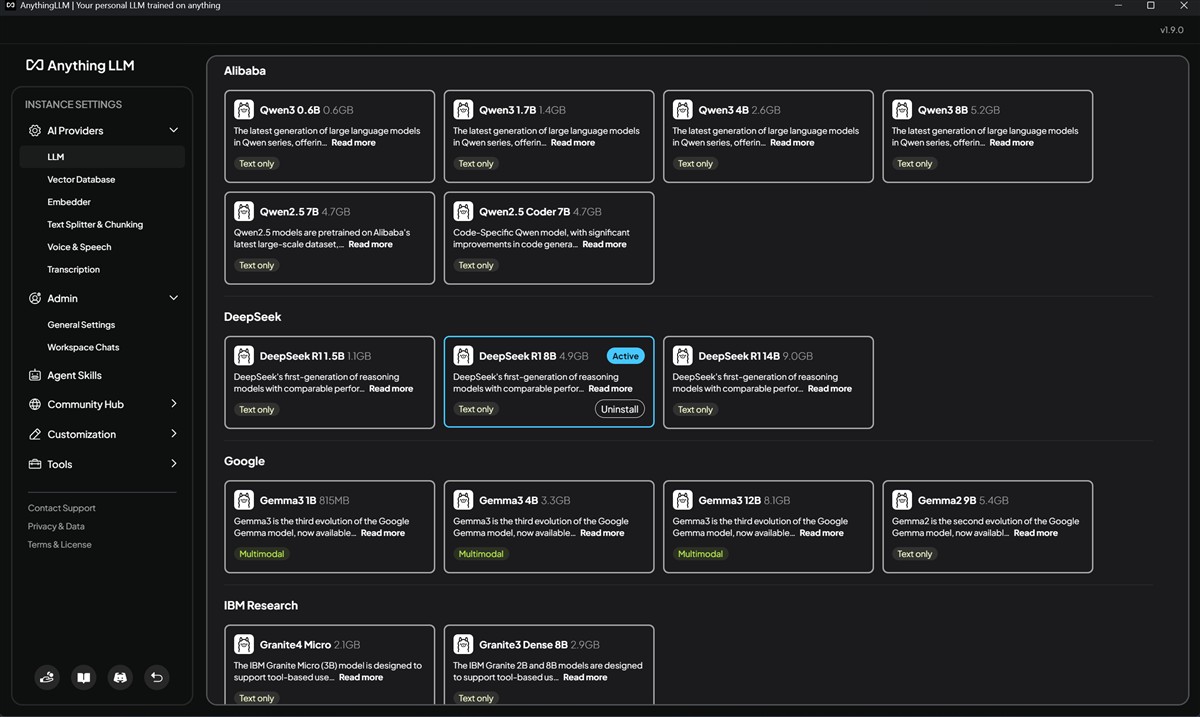Click the AnythingLLM logo
This screenshot has height=717, width=1200.
pyautogui.click(x=80, y=65)
